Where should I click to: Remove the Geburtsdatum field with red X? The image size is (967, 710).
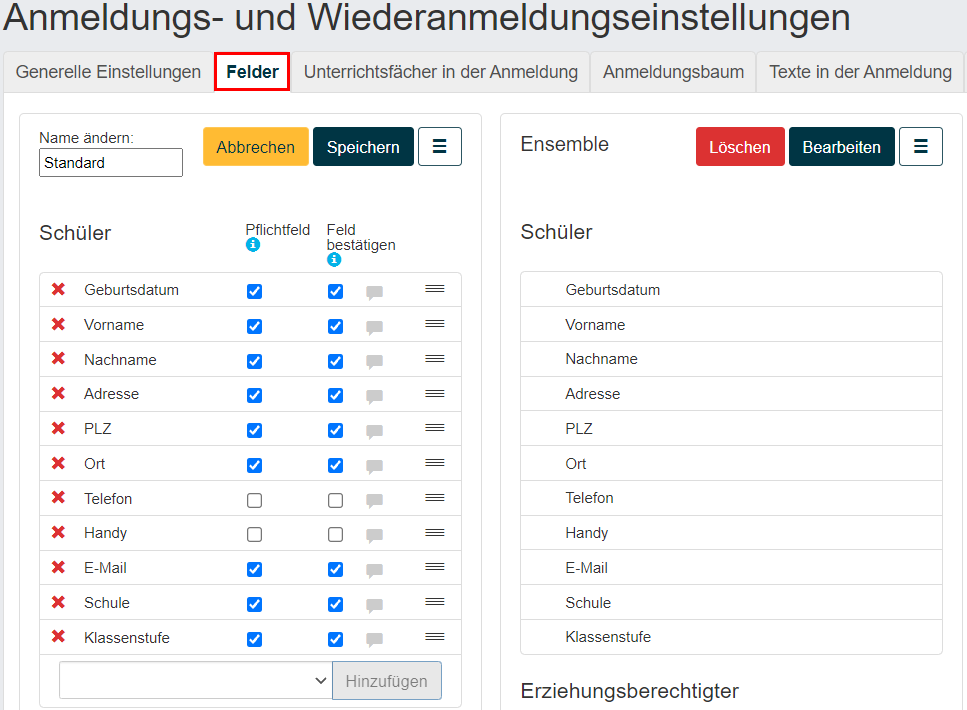pyautogui.click(x=59, y=289)
